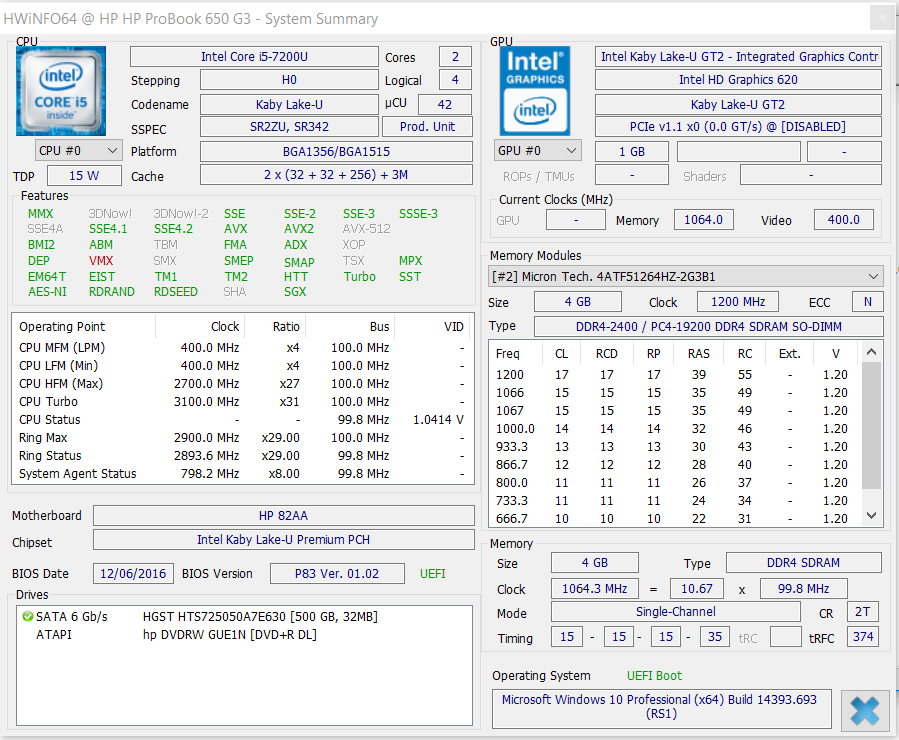
Task: Click the Memory clock 1064.0 field
Action: [703, 220]
